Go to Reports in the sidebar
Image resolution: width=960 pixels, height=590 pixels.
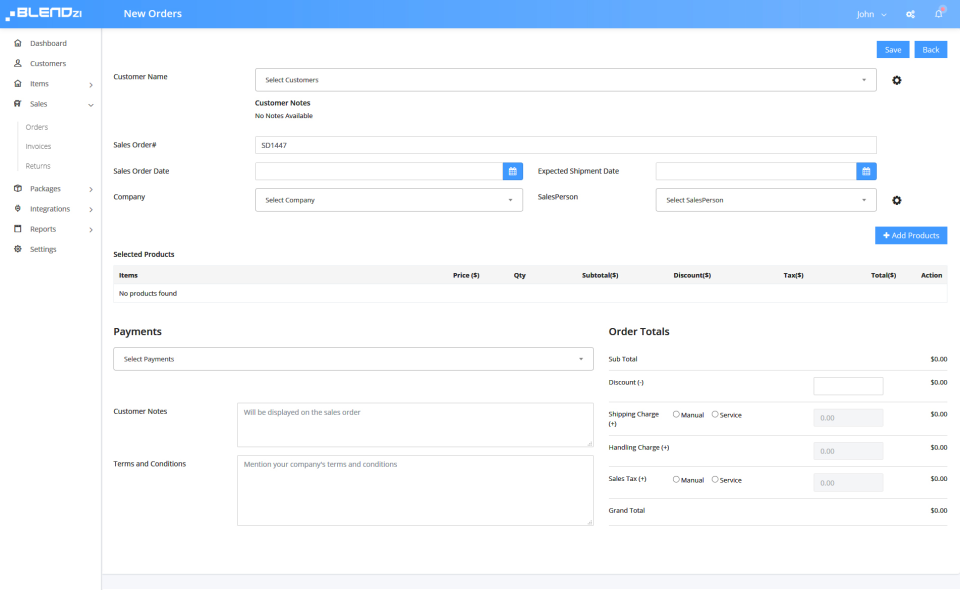tap(43, 229)
